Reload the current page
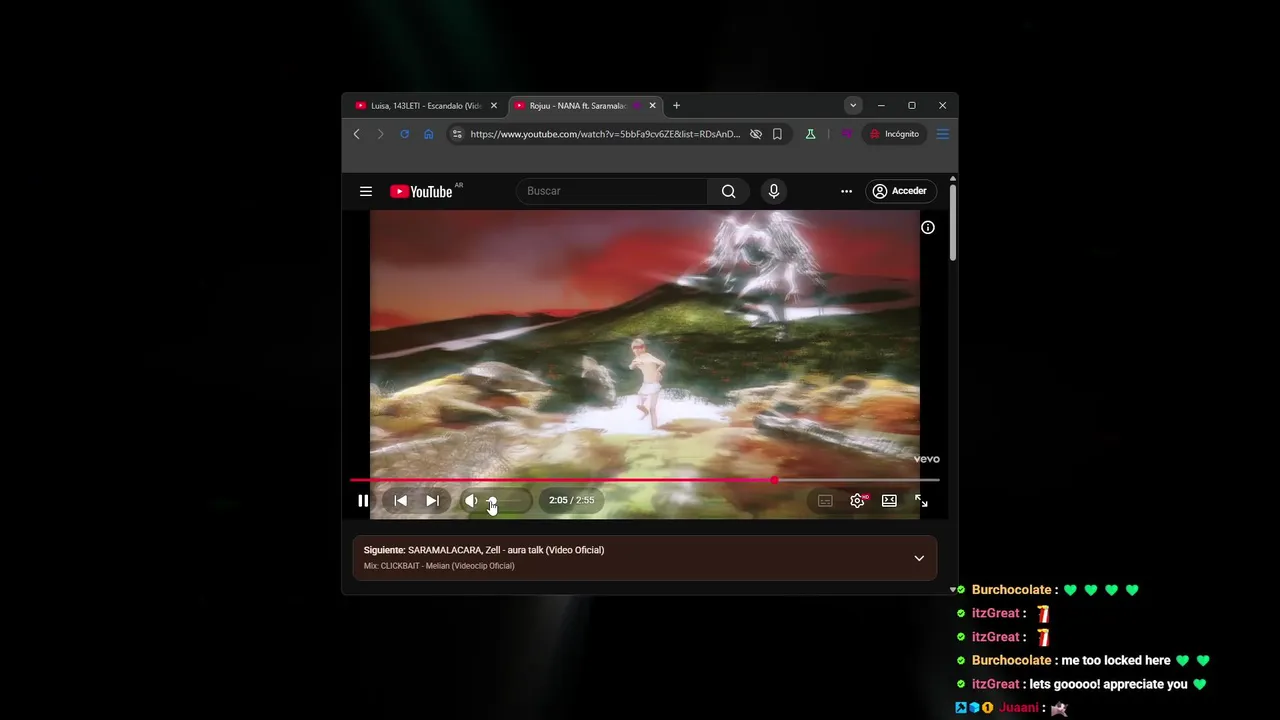The image size is (1280, 720). click(404, 134)
